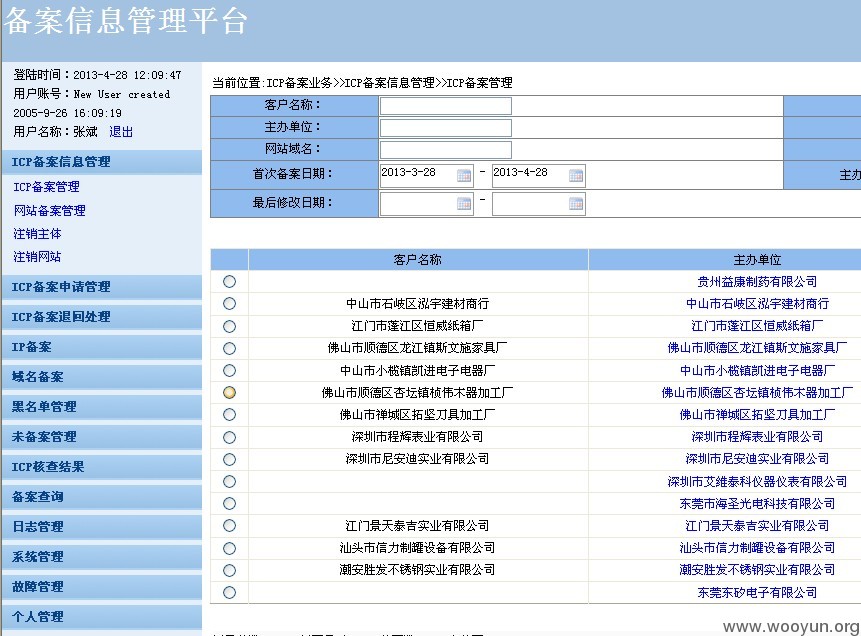This screenshot has height=636, width=861.
Task: Open 汕头市信力制罐设备有限公司 organizer link
Action: (757, 548)
